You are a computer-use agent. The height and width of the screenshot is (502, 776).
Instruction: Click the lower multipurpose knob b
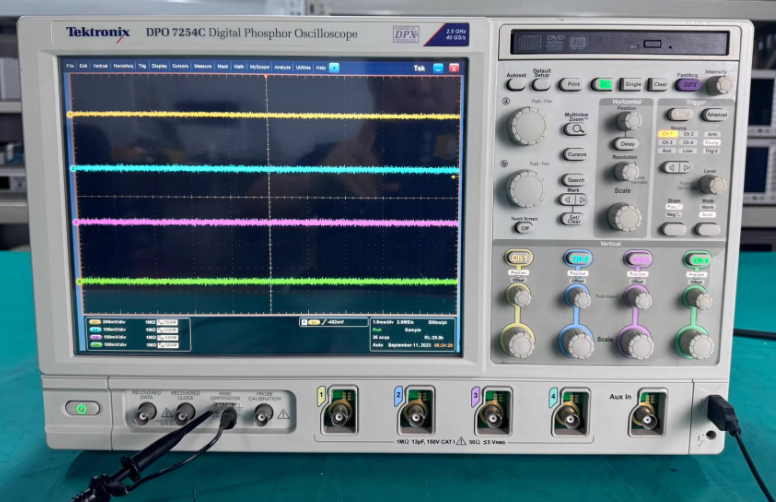click(x=526, y=189)
